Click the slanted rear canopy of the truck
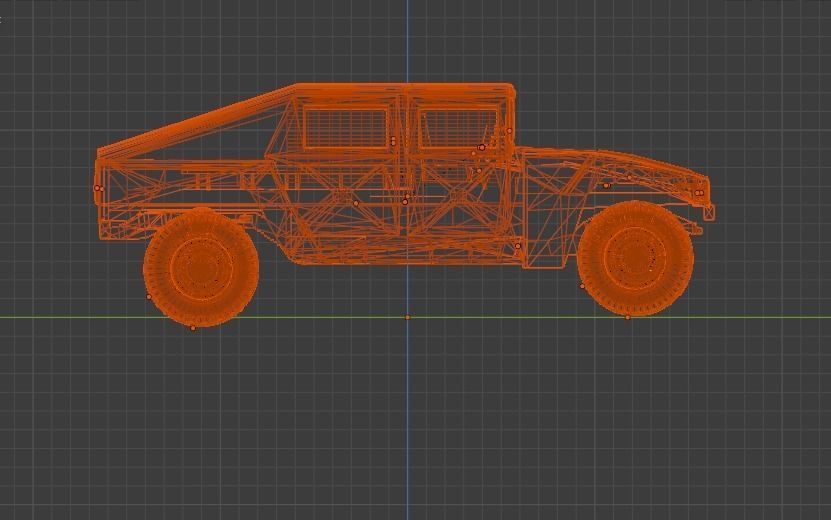The height and width of the screenshot is (520, 831). 196,124
